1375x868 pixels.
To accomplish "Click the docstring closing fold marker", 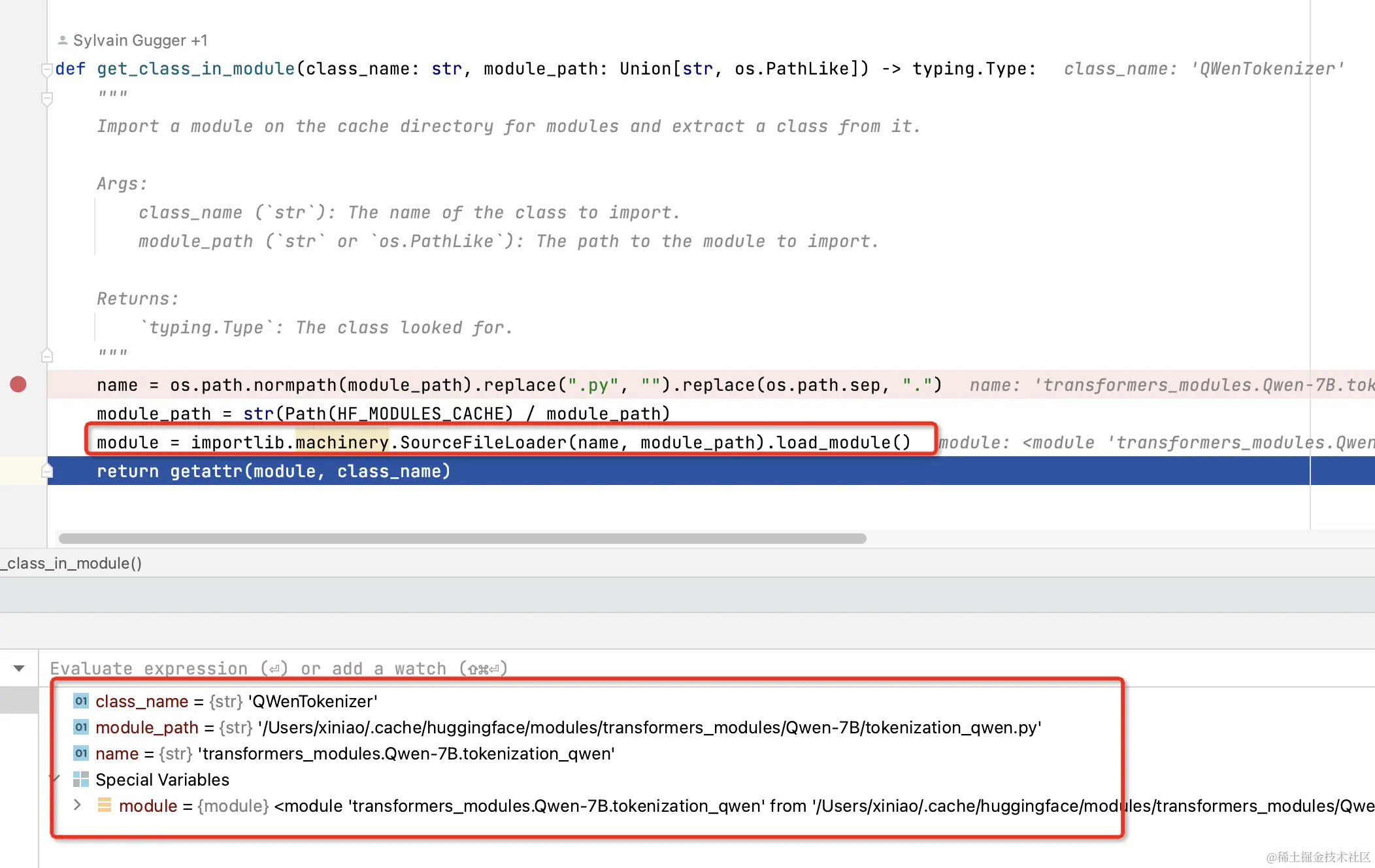I will (47, 356).
